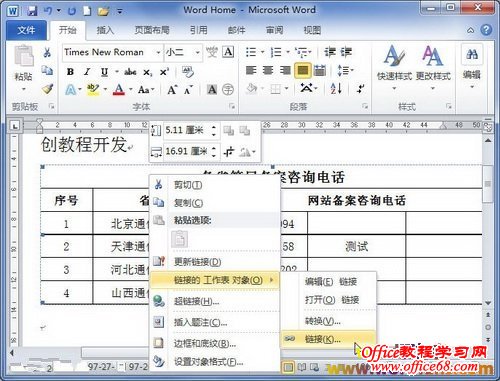Choose Borders and Shading in context menu
The image size is (500, 381).
tap(215, 343)
